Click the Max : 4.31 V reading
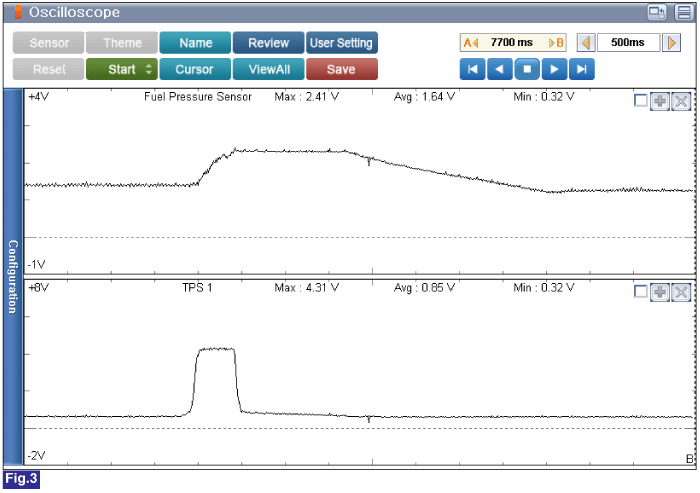This screenshot has height=493, width=700. [x=307, y=288]
